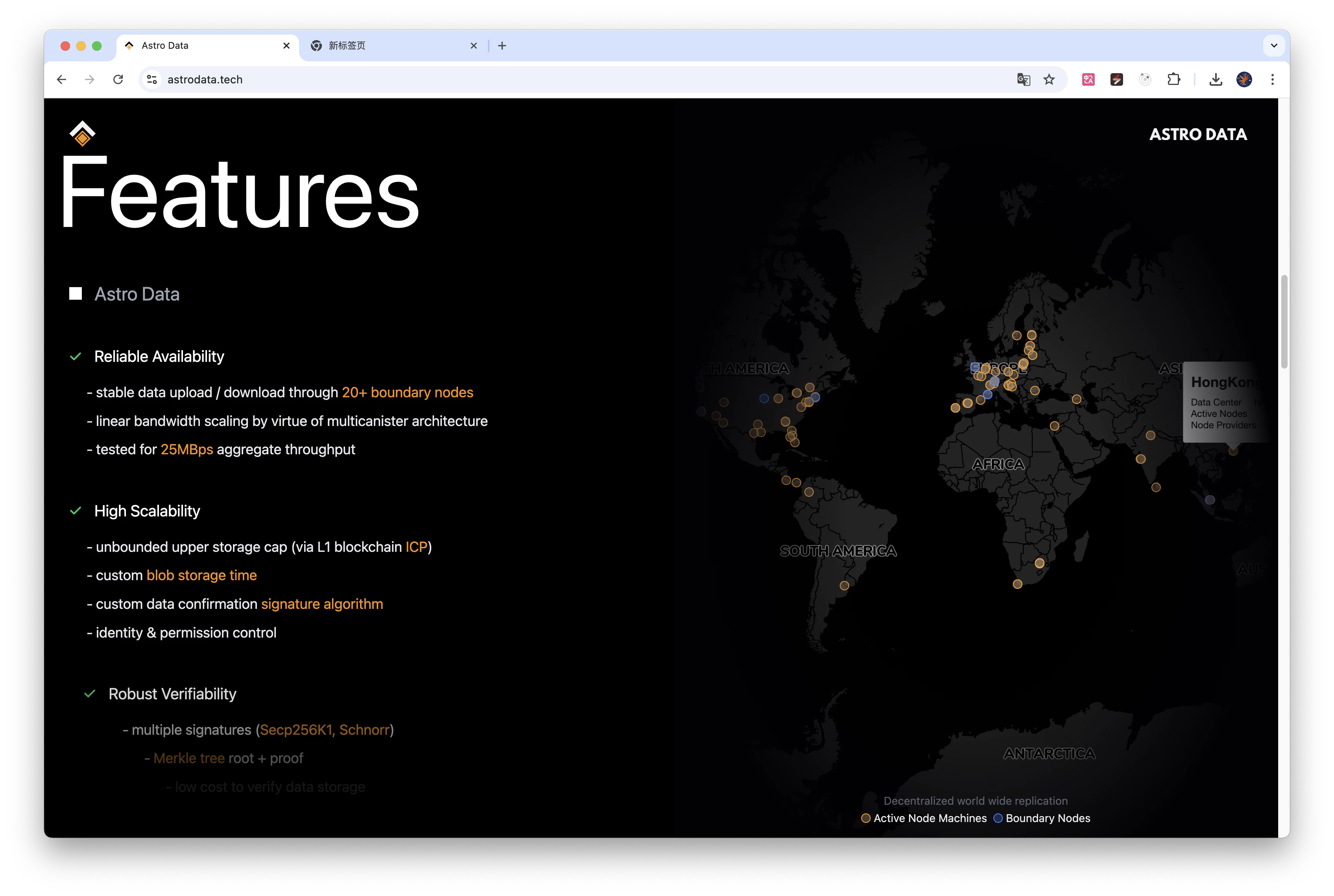Click the 'SOUTH AMERICA' map label
1334x896 pixels.
click(x=838, y=551)
